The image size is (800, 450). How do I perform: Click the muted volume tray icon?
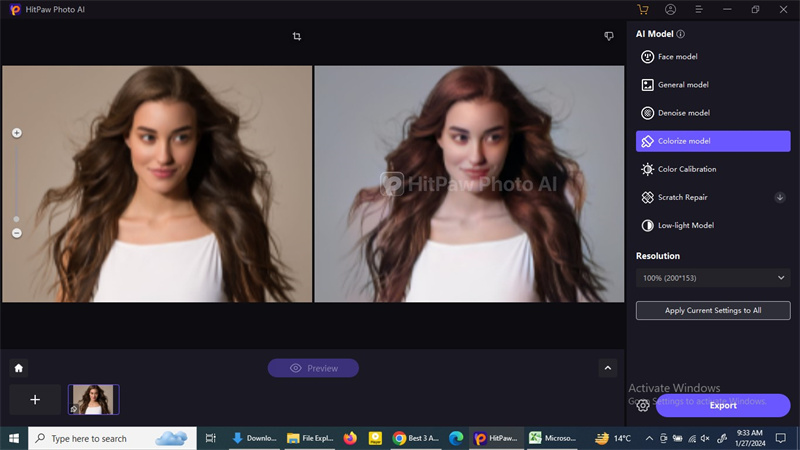[706, 438]
